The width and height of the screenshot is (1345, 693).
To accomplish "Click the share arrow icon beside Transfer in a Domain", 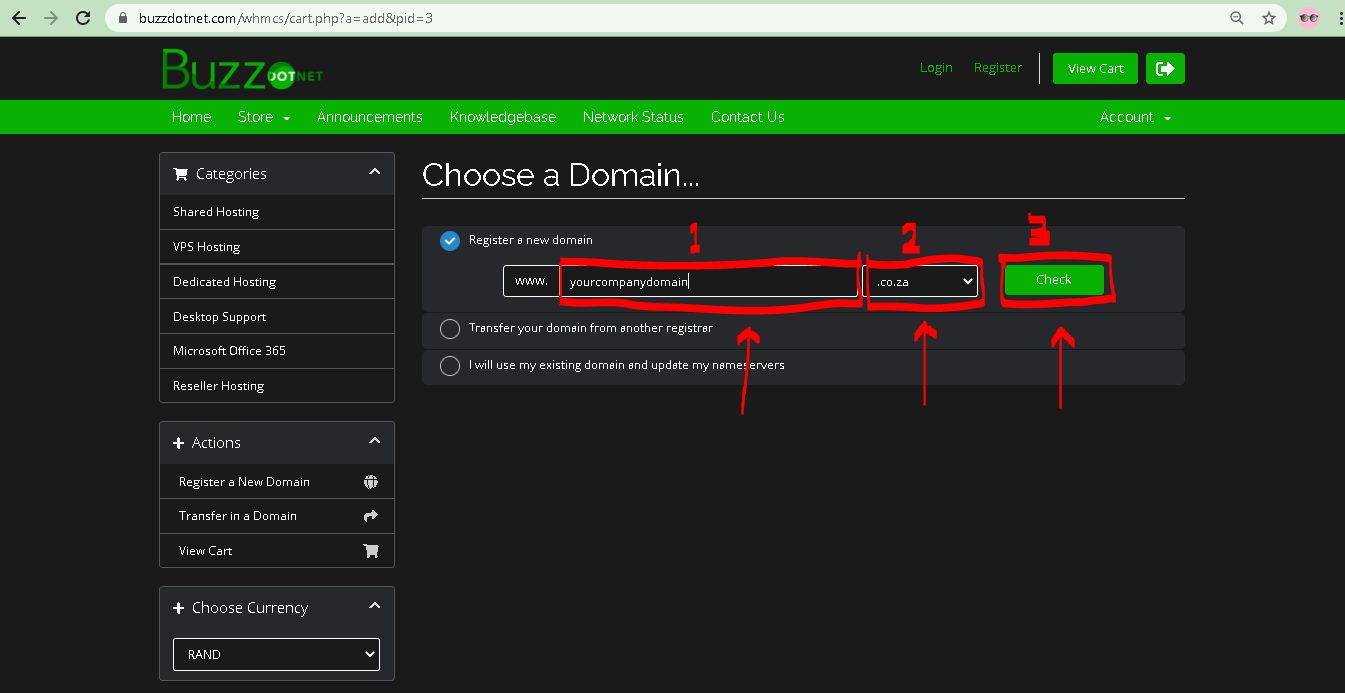I will coord(371,516).
